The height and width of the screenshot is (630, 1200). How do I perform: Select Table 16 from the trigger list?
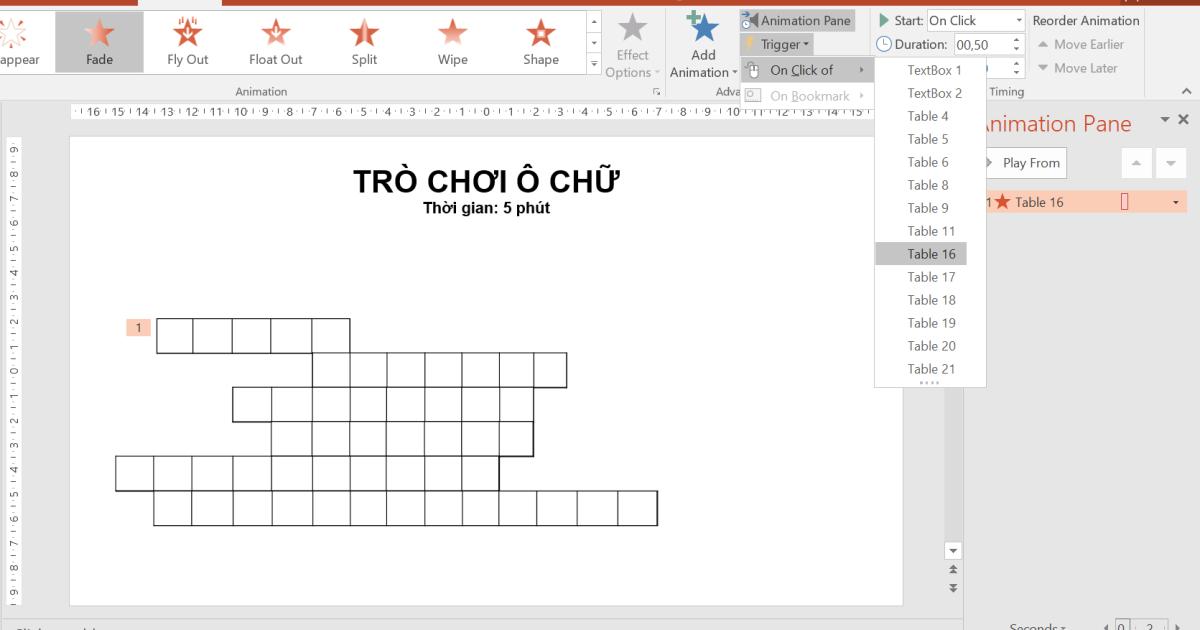pos(931,253)
